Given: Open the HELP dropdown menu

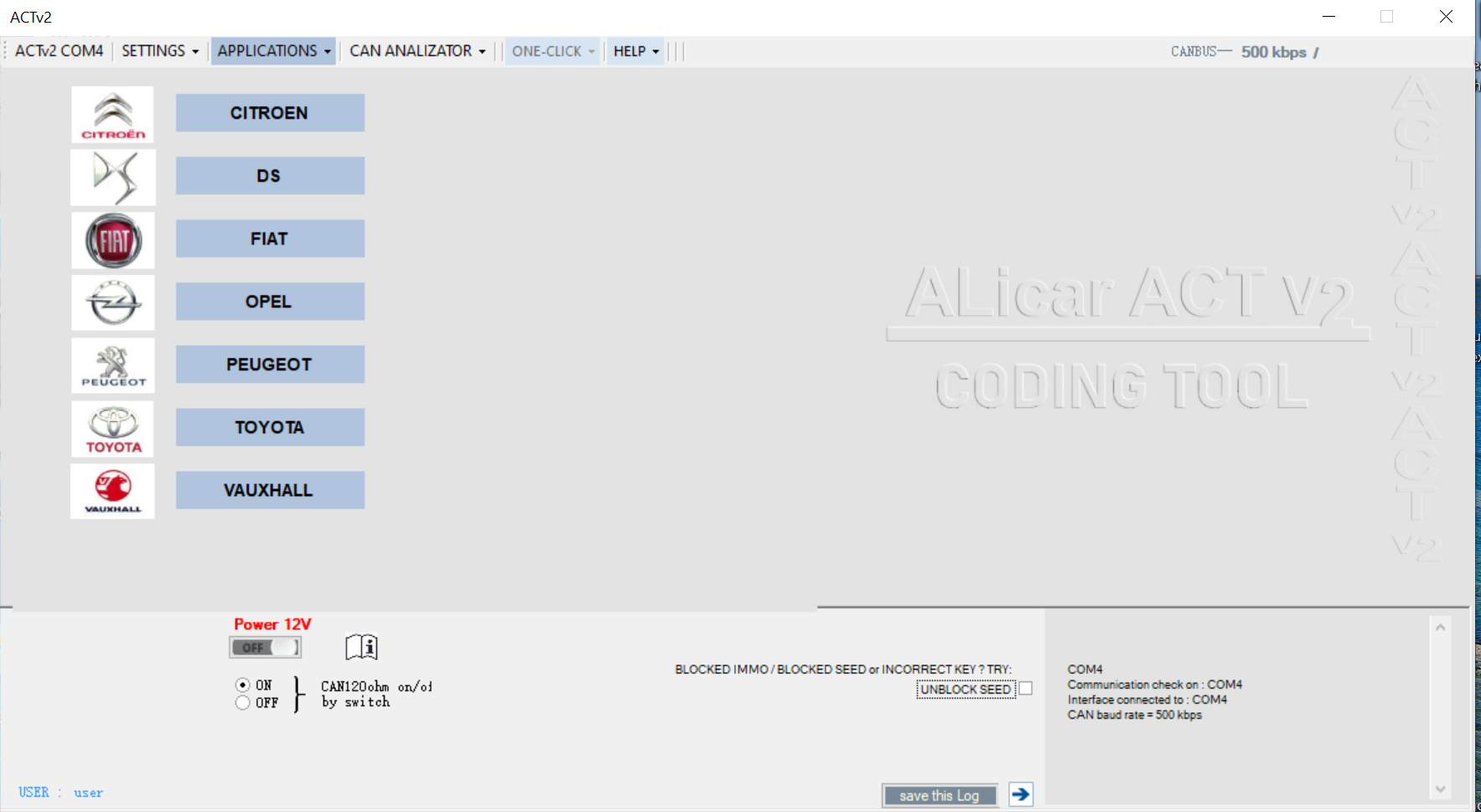Looking at the screenshot, I should (x=636, y=51).
